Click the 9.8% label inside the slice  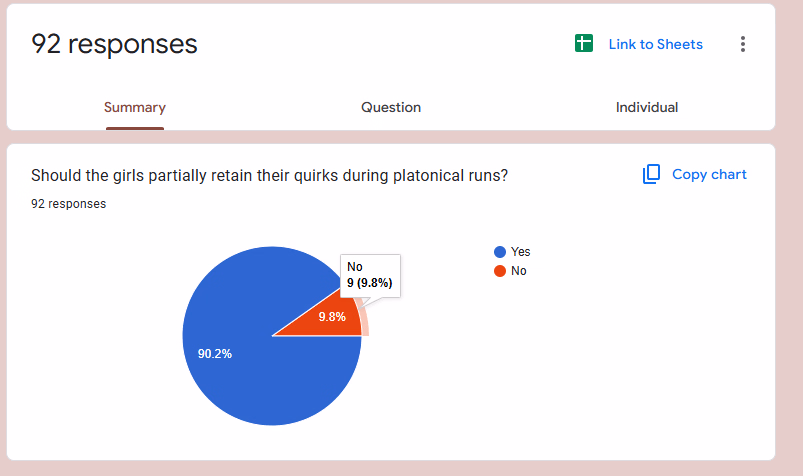click(x=332, y=317)
